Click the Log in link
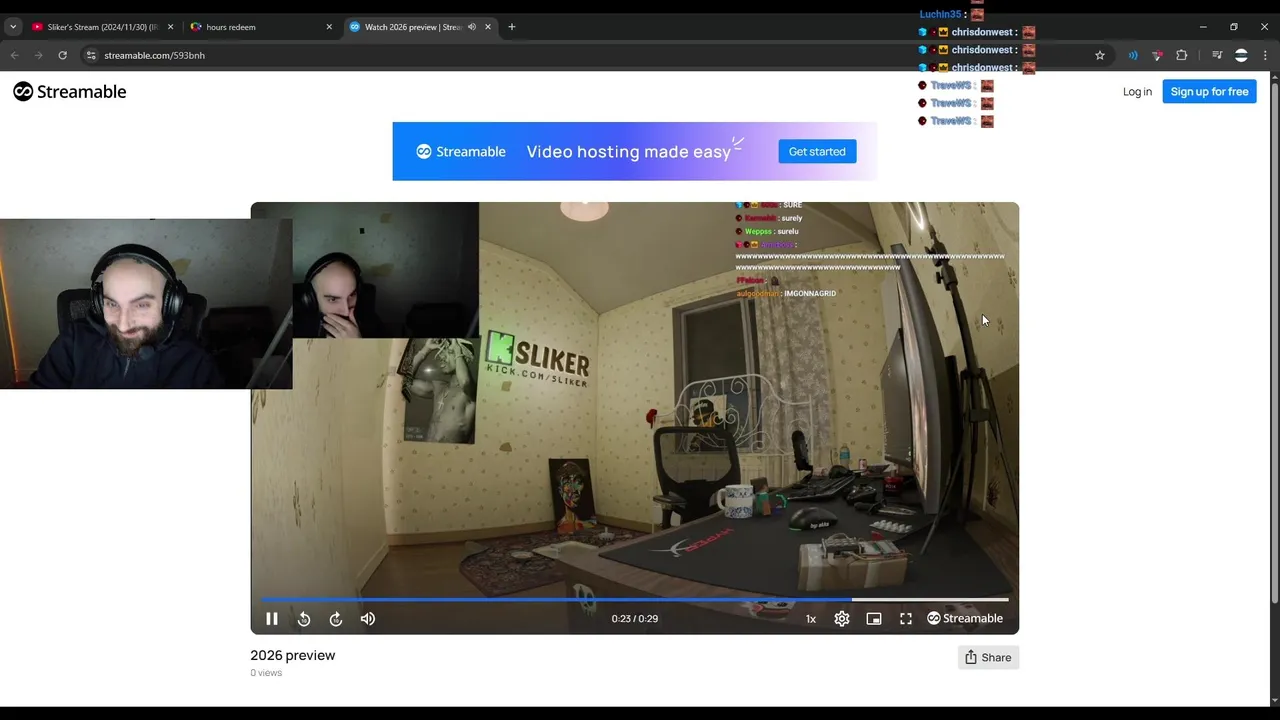1280x720 pixels. tap(1137, 91)
